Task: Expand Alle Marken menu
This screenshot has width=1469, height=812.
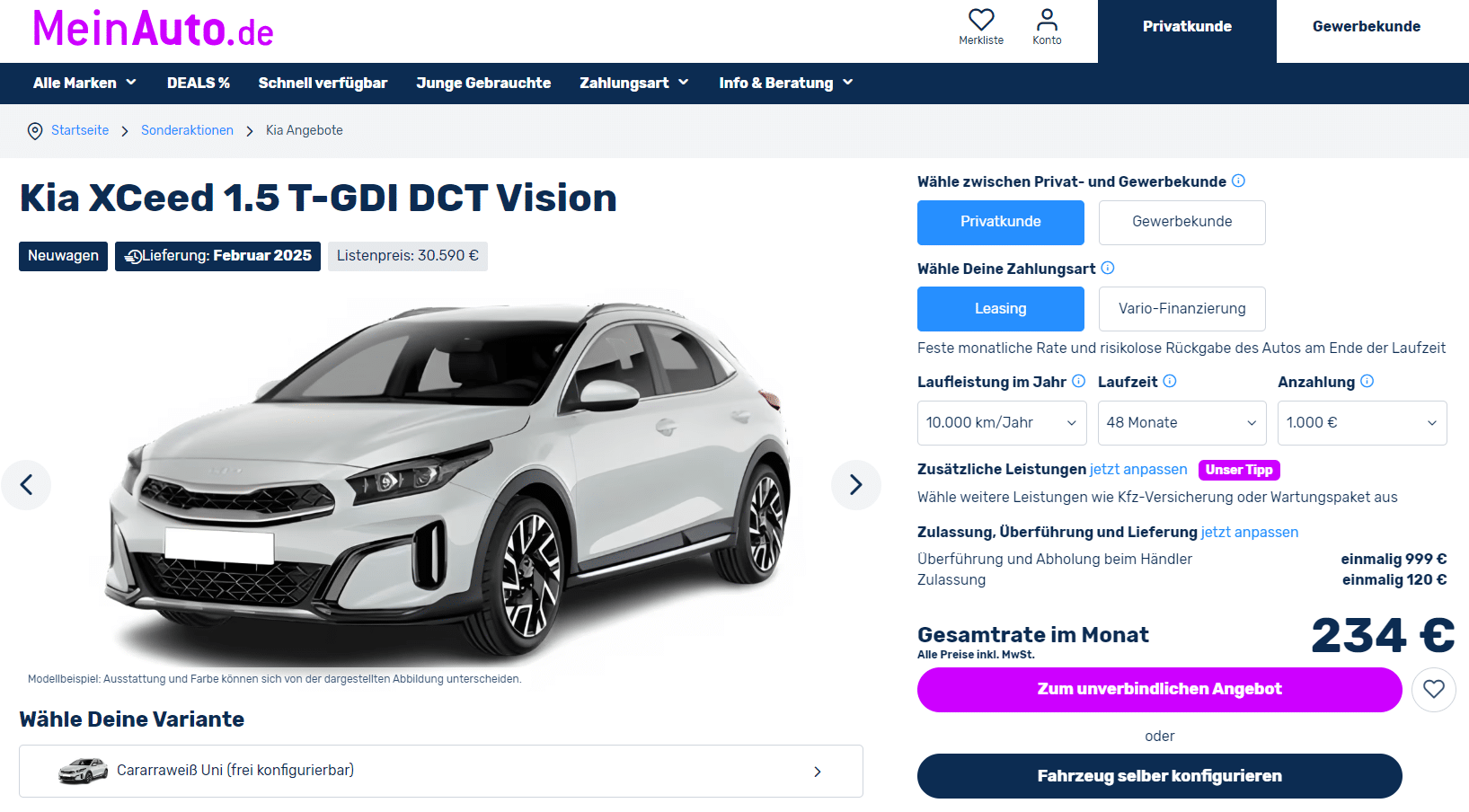Action: (x=84, y=83)
